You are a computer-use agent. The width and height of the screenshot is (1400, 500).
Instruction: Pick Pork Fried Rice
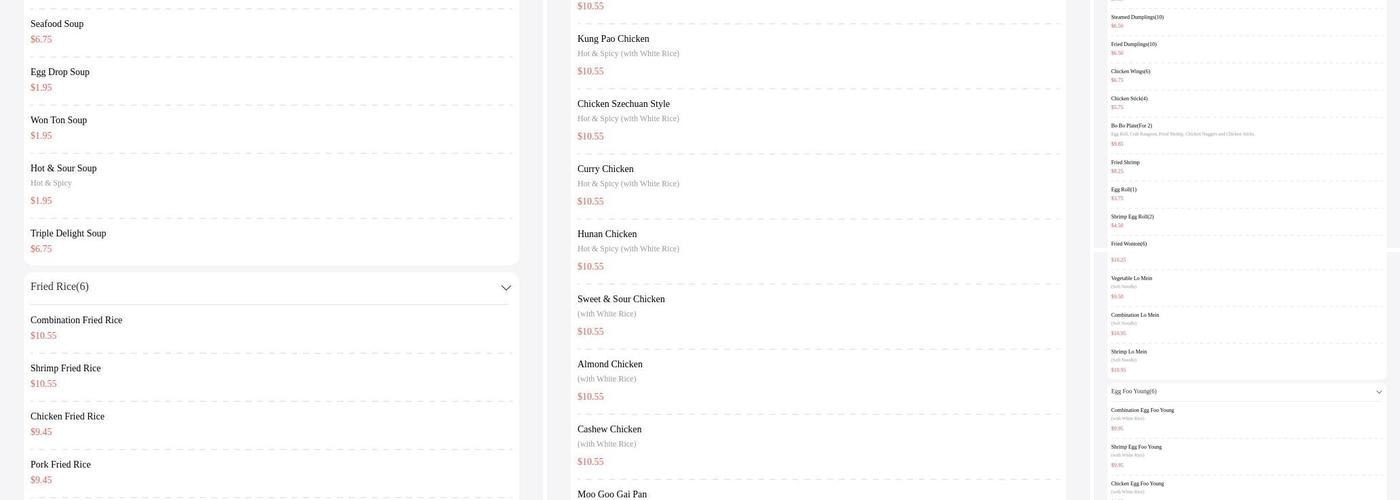271,472
